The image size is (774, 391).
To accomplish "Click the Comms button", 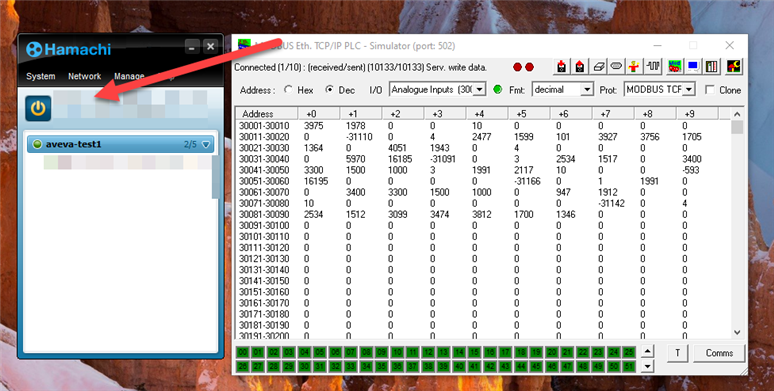I will (x=719, y=352).
